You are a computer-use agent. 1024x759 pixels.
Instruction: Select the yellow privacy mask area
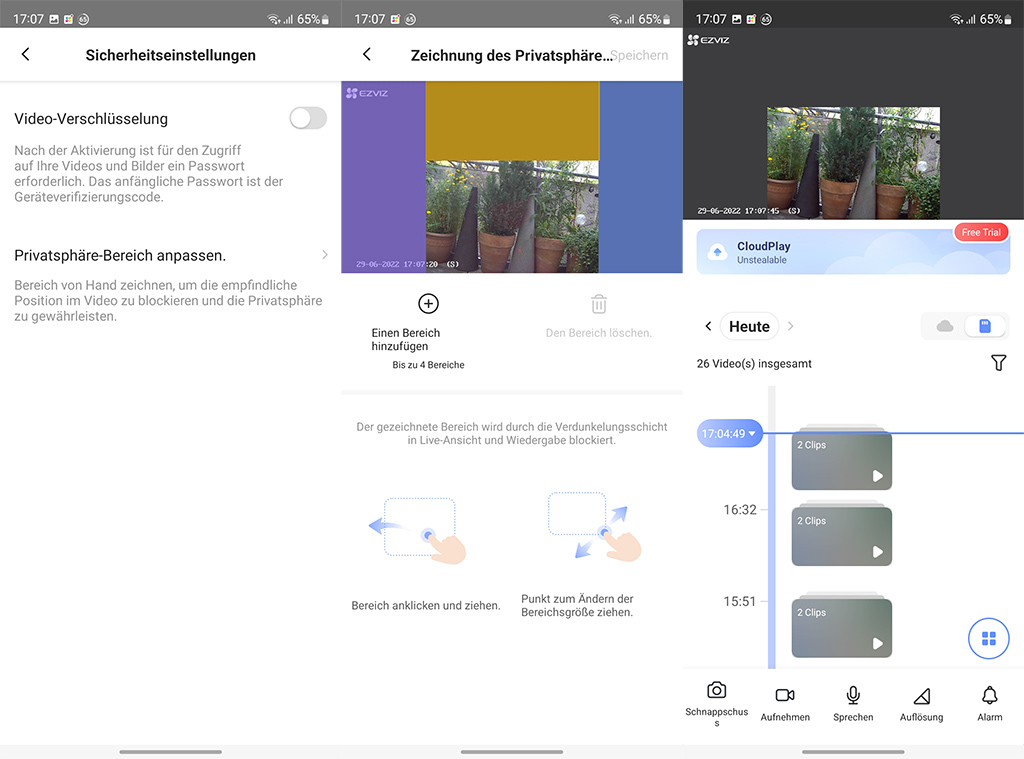512,121
